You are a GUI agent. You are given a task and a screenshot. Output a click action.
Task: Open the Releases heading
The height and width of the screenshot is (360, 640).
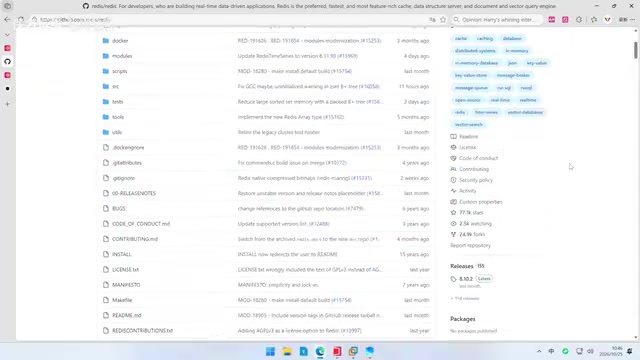point(462,266)
